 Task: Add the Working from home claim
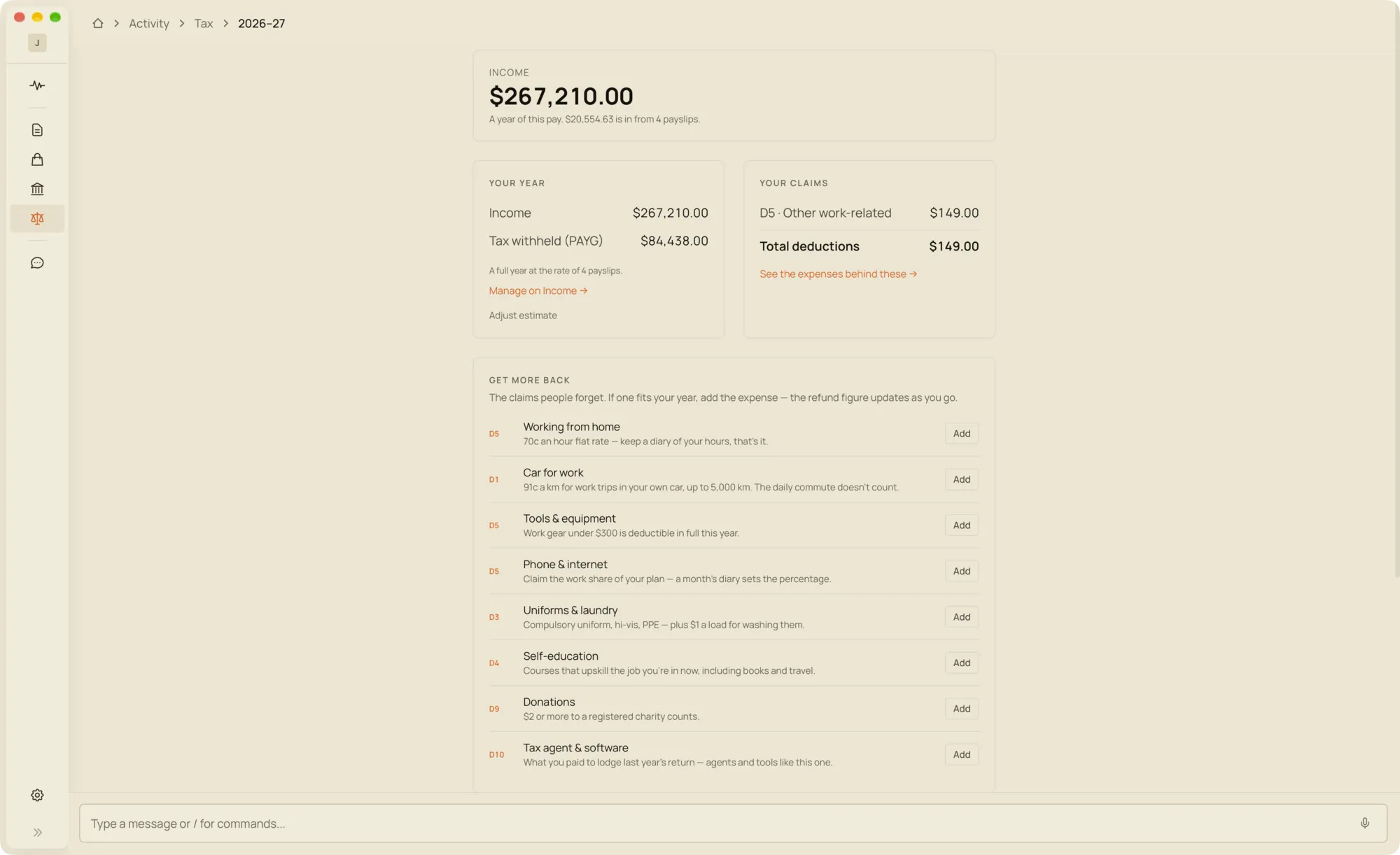tap(962, 433)
